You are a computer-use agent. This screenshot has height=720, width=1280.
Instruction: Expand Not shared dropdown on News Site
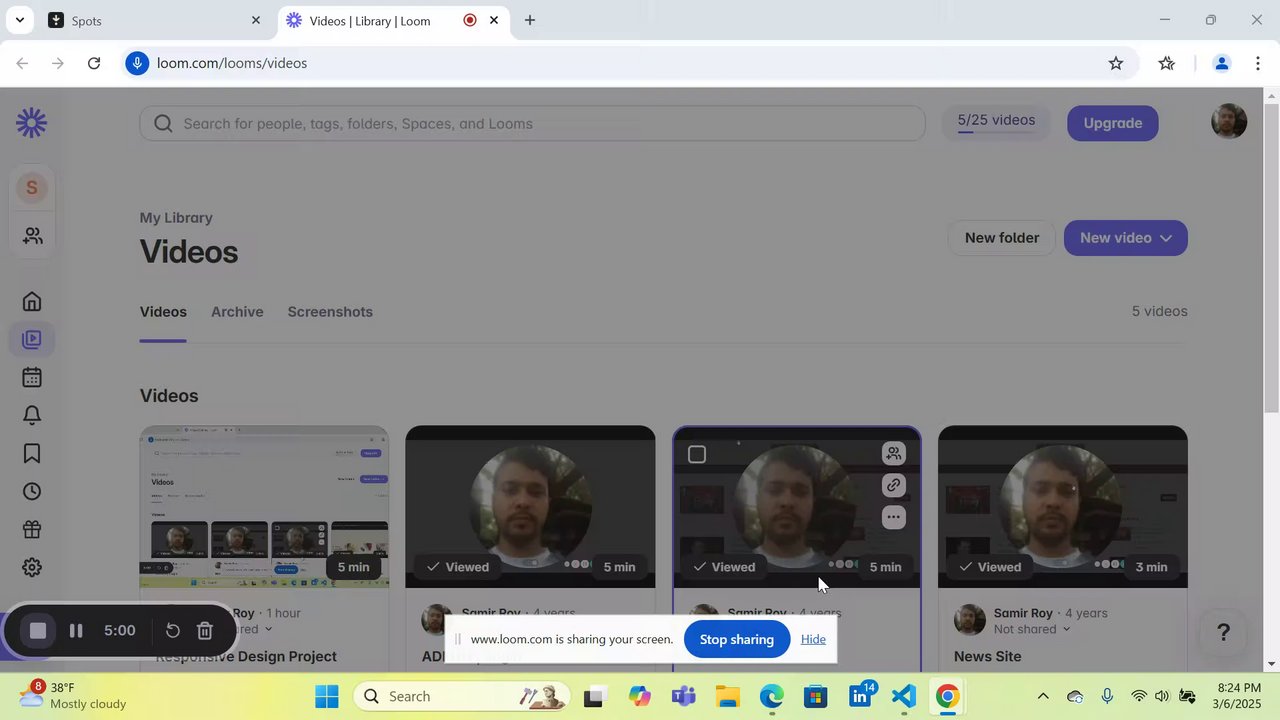click(1066, 629)
